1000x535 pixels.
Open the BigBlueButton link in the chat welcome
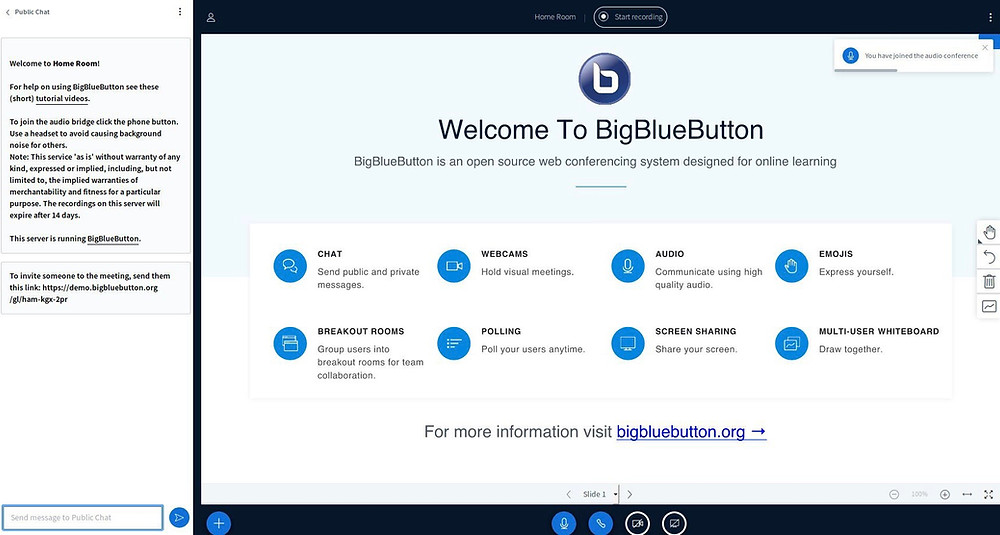coord(113,239)
